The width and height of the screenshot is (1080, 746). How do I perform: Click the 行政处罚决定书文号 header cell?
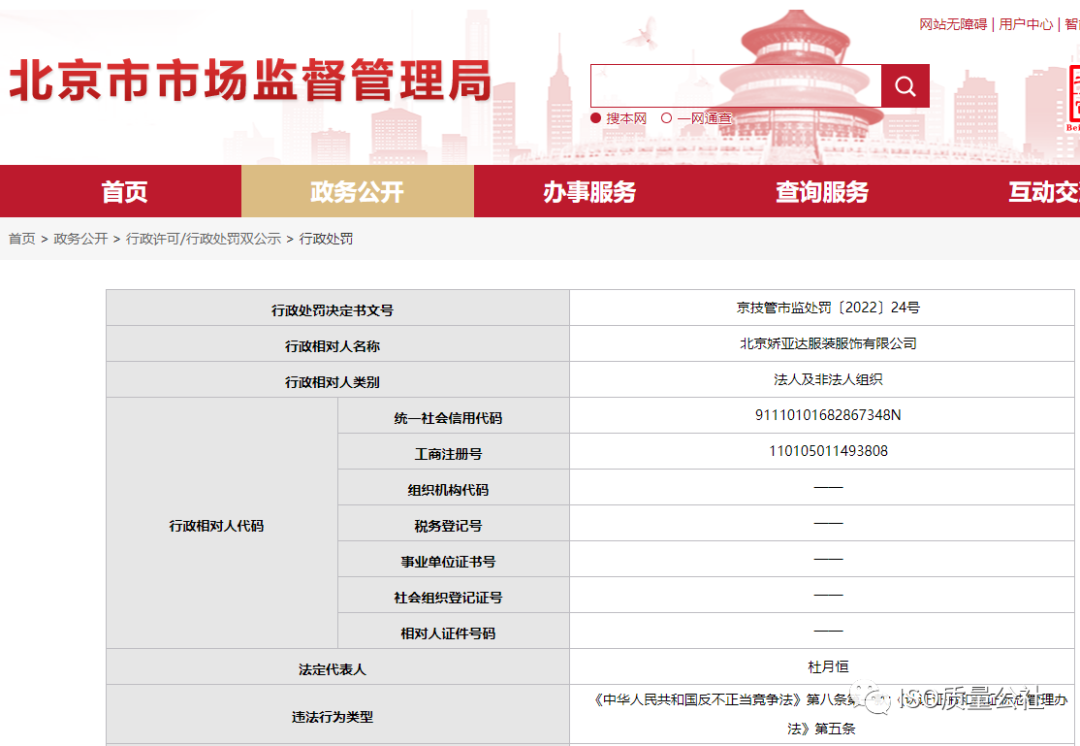[x=338, y=308]
